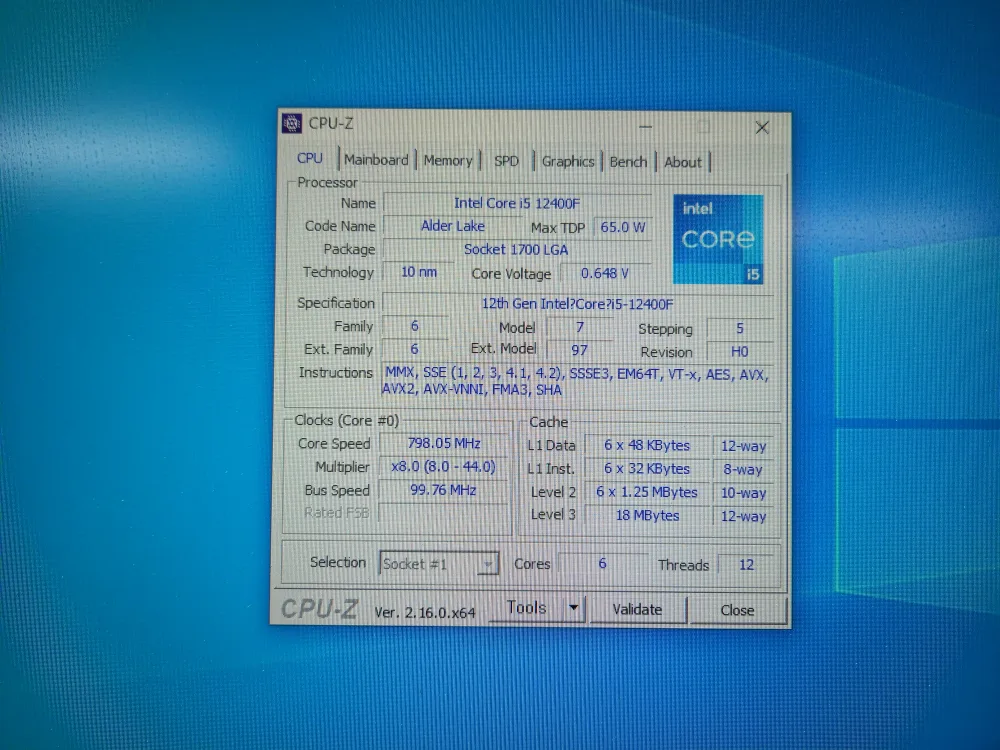Click the Intel Core i5 logo badge
This screenshot has height=750, width=1000.
[x=718, y=239]
